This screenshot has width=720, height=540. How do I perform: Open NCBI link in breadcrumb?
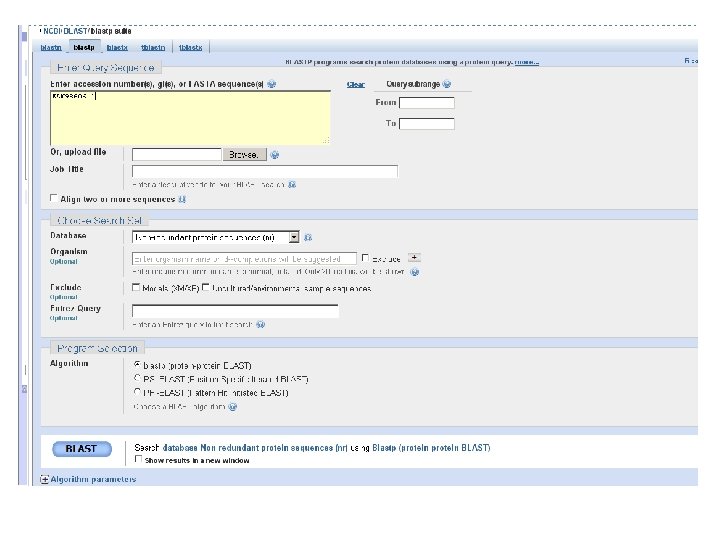click(x=52, y=31)
